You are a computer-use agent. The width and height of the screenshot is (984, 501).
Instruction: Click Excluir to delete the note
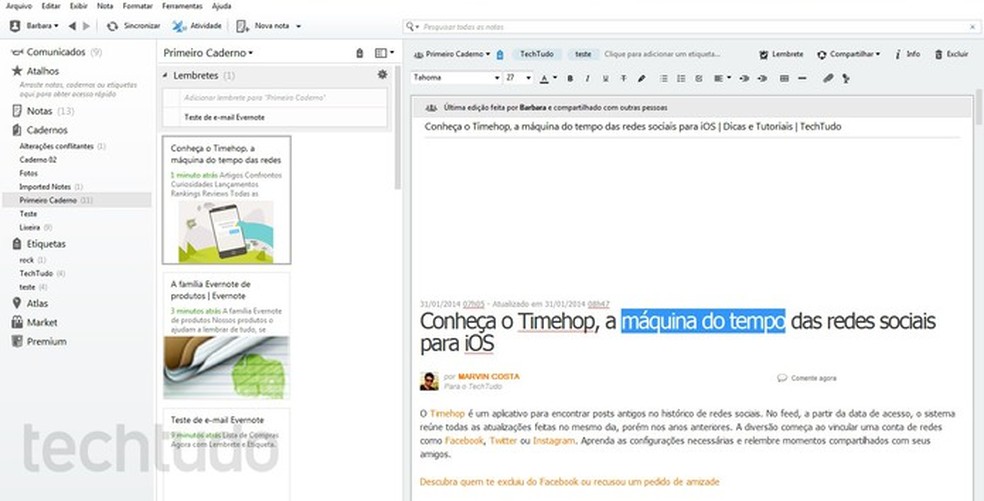pyautogui.click(x=951, y=55)
